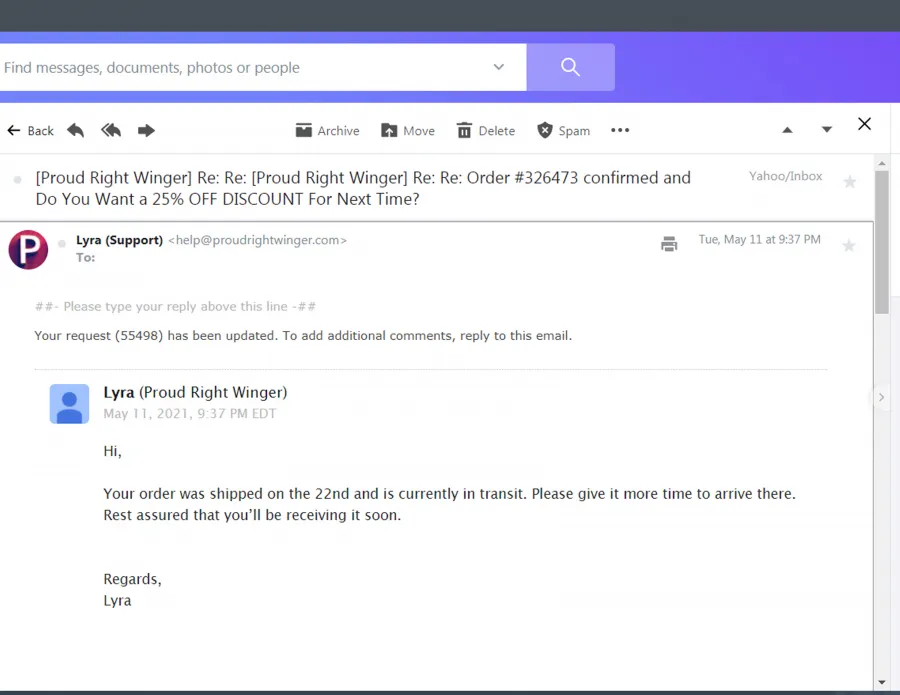
Task: Star the conversation next to Yahoo/Inbox
Action: [x=849, y=183]
